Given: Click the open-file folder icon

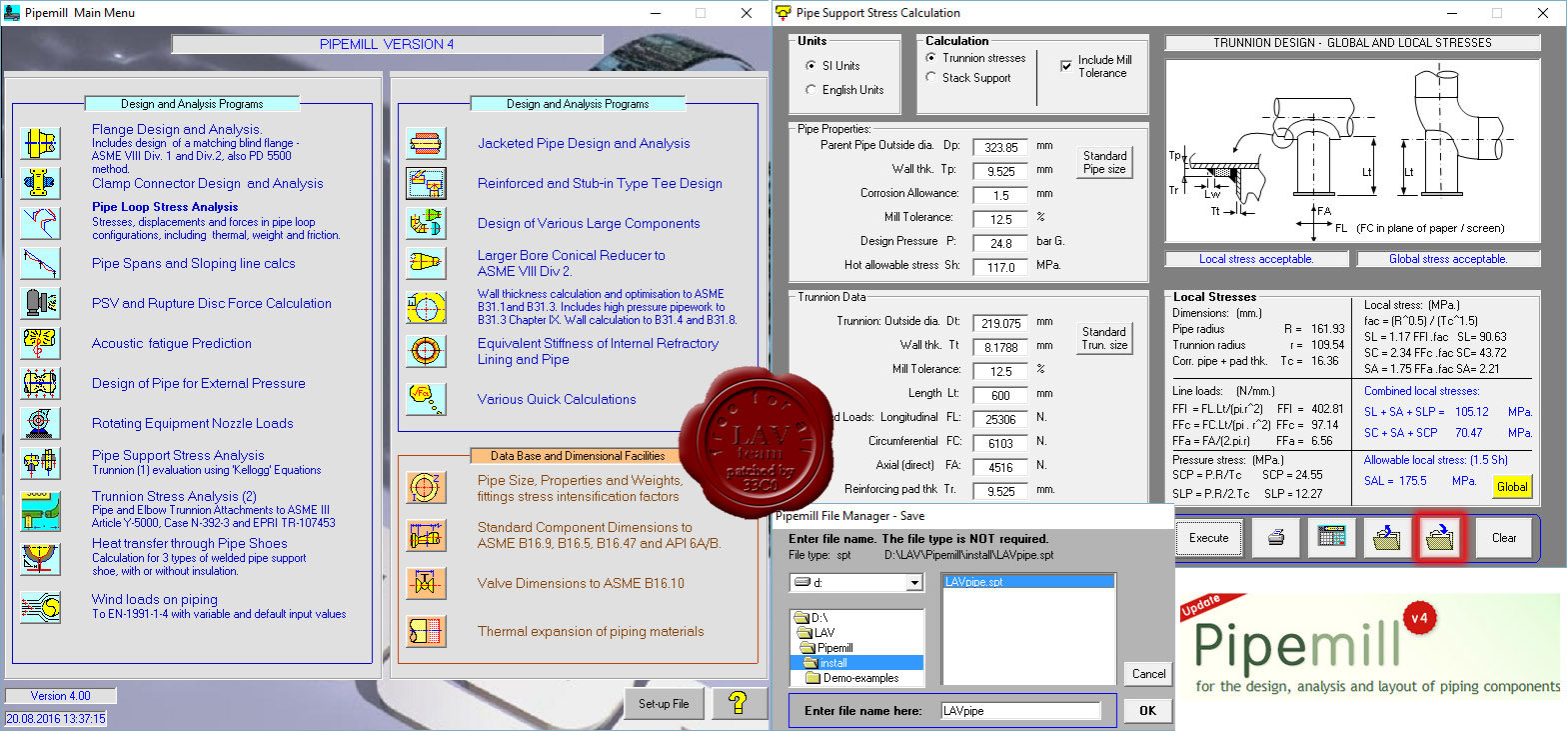Looking at the screenshot, I should (1387, 538).
